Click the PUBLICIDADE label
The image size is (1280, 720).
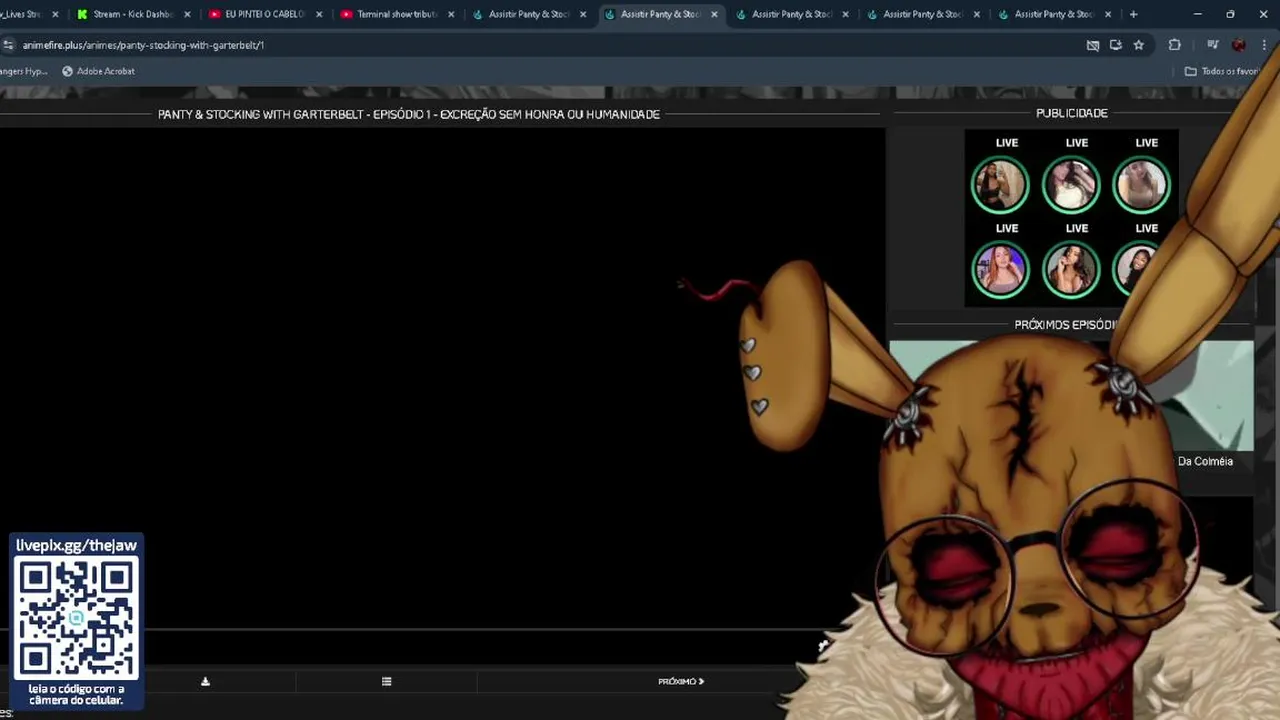pos(1071,113)
